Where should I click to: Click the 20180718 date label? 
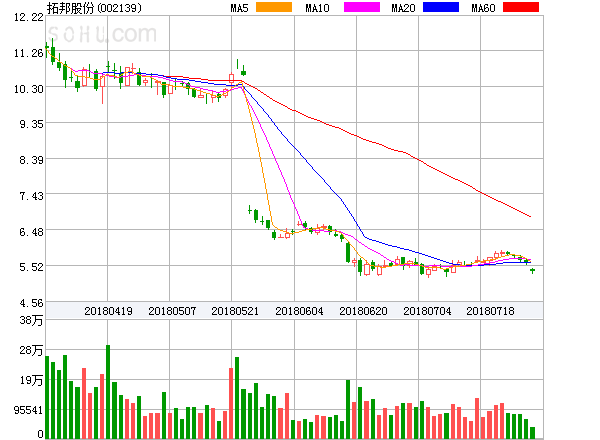click(490, 311)
